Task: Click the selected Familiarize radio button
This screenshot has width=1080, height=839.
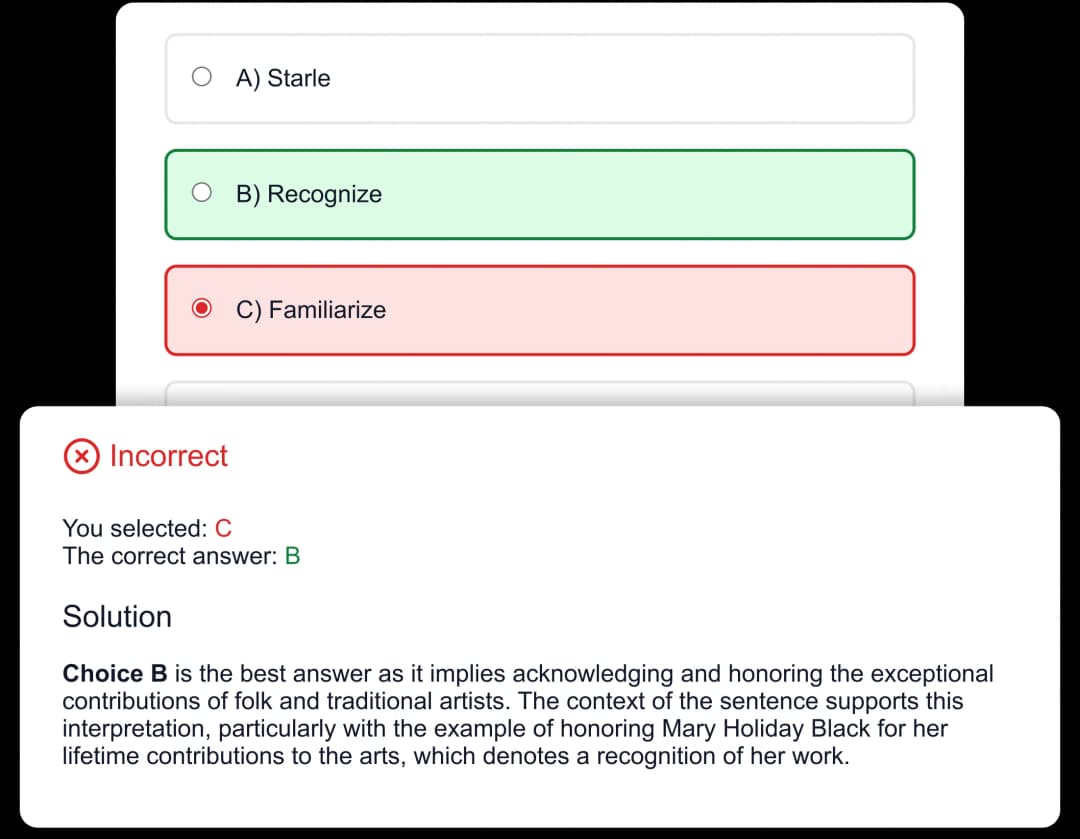Action: (x=202, y=309)
